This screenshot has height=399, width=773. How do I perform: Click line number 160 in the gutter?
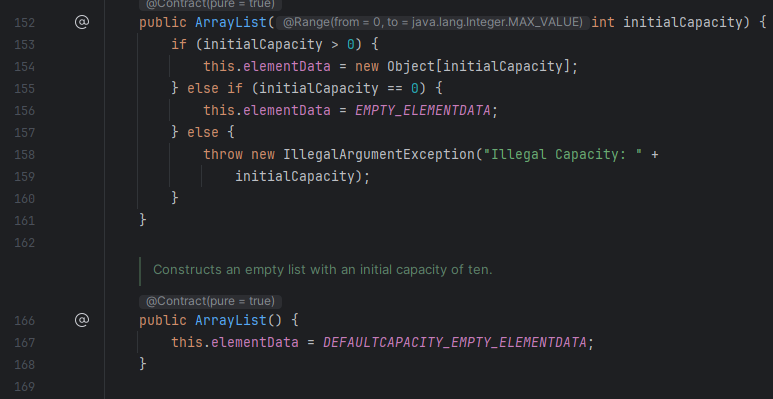coord(25,199)
